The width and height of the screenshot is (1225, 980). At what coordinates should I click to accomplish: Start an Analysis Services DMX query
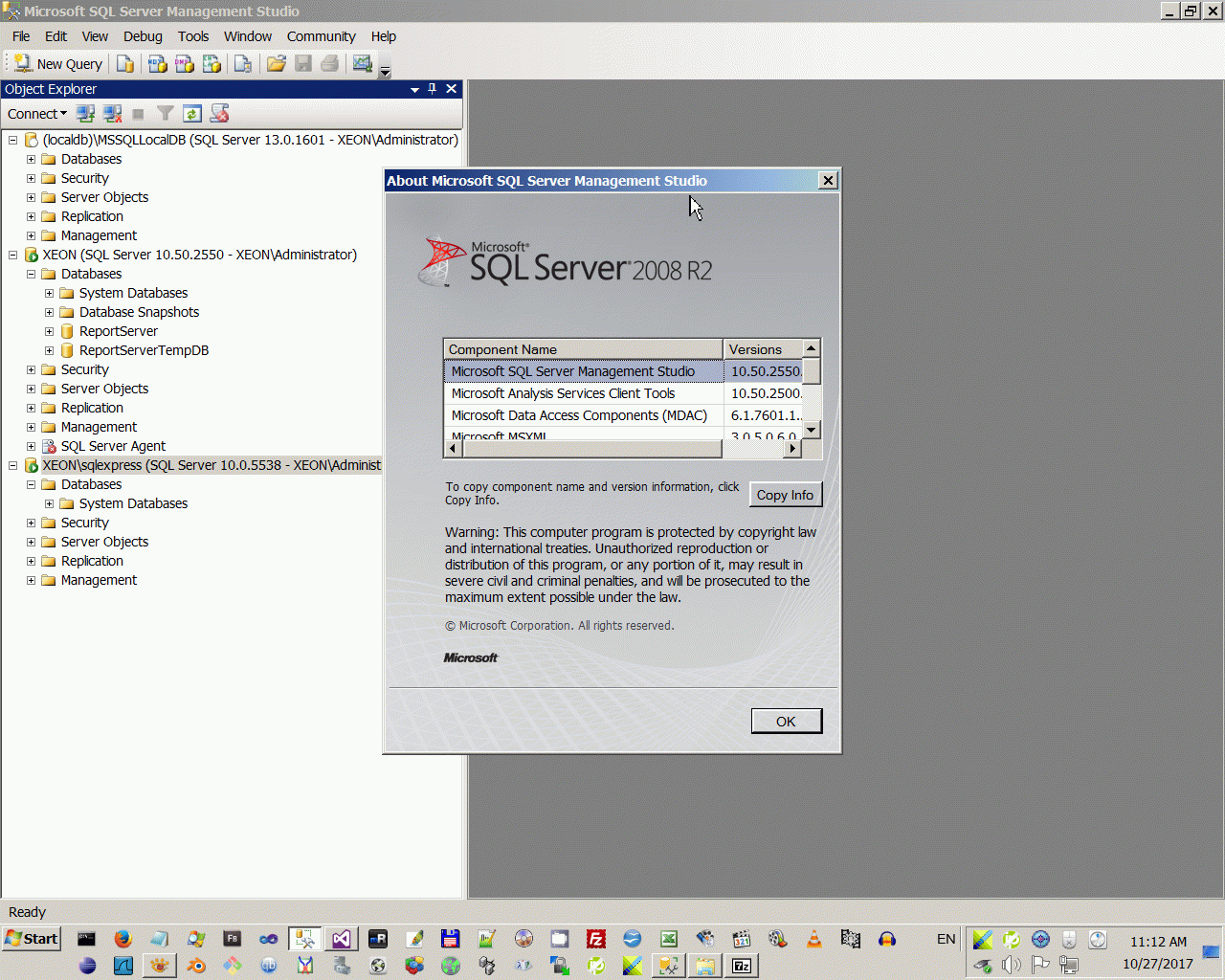click(x=184, y=64)
